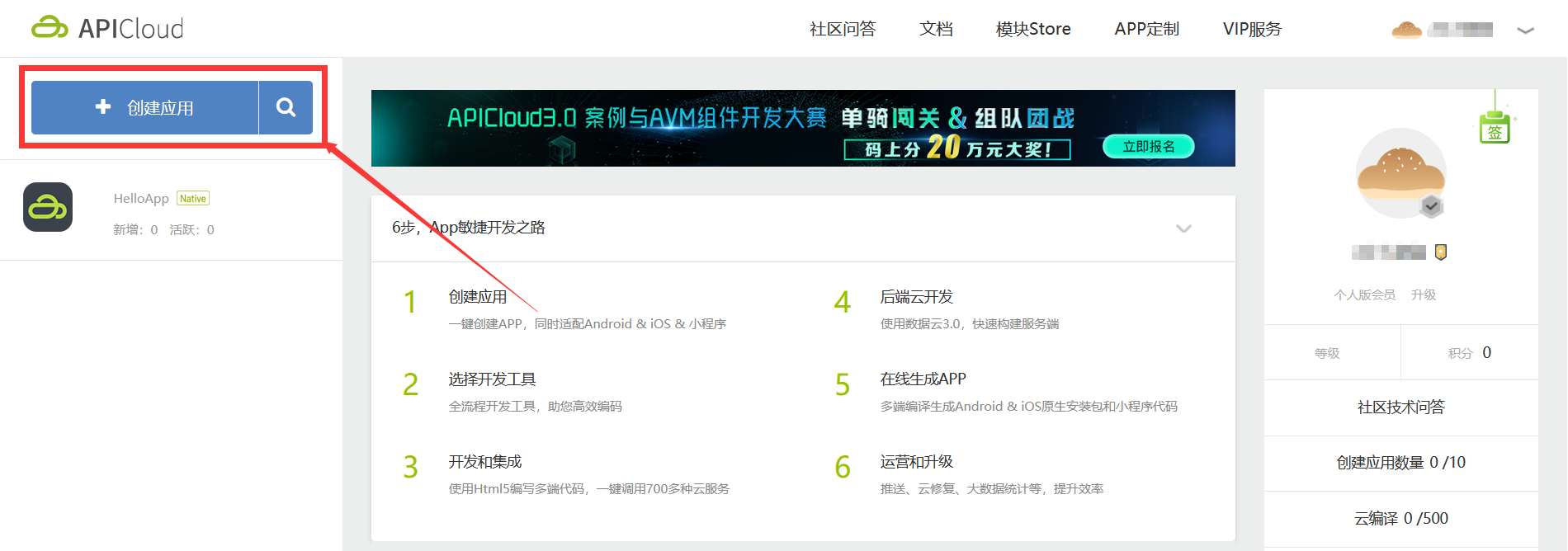Click the green 签 sign-in calendar icon
This screenshot has height=551, width=1568.
[x=1495, y=128]
